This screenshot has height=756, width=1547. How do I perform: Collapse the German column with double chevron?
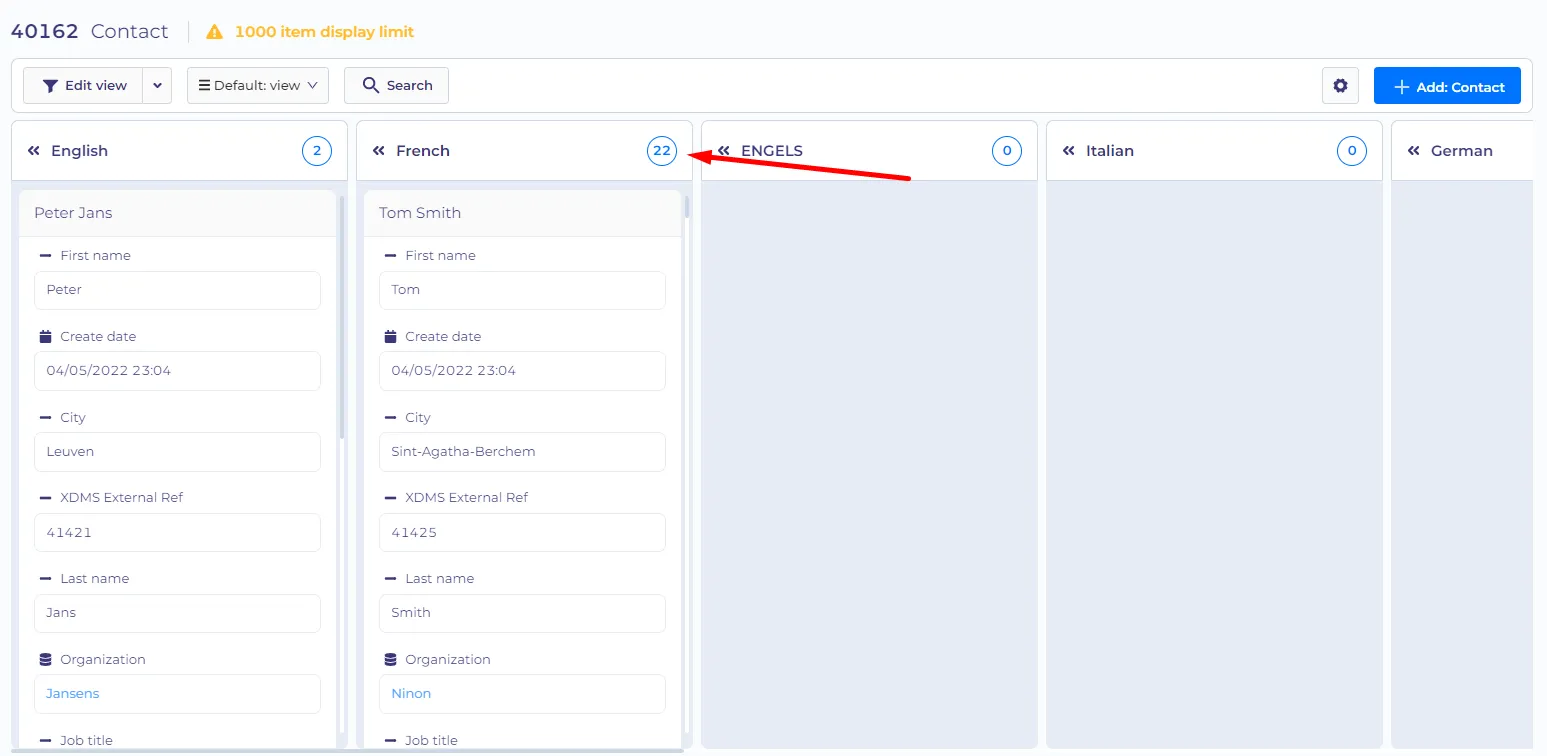[x=1414, y=151]
